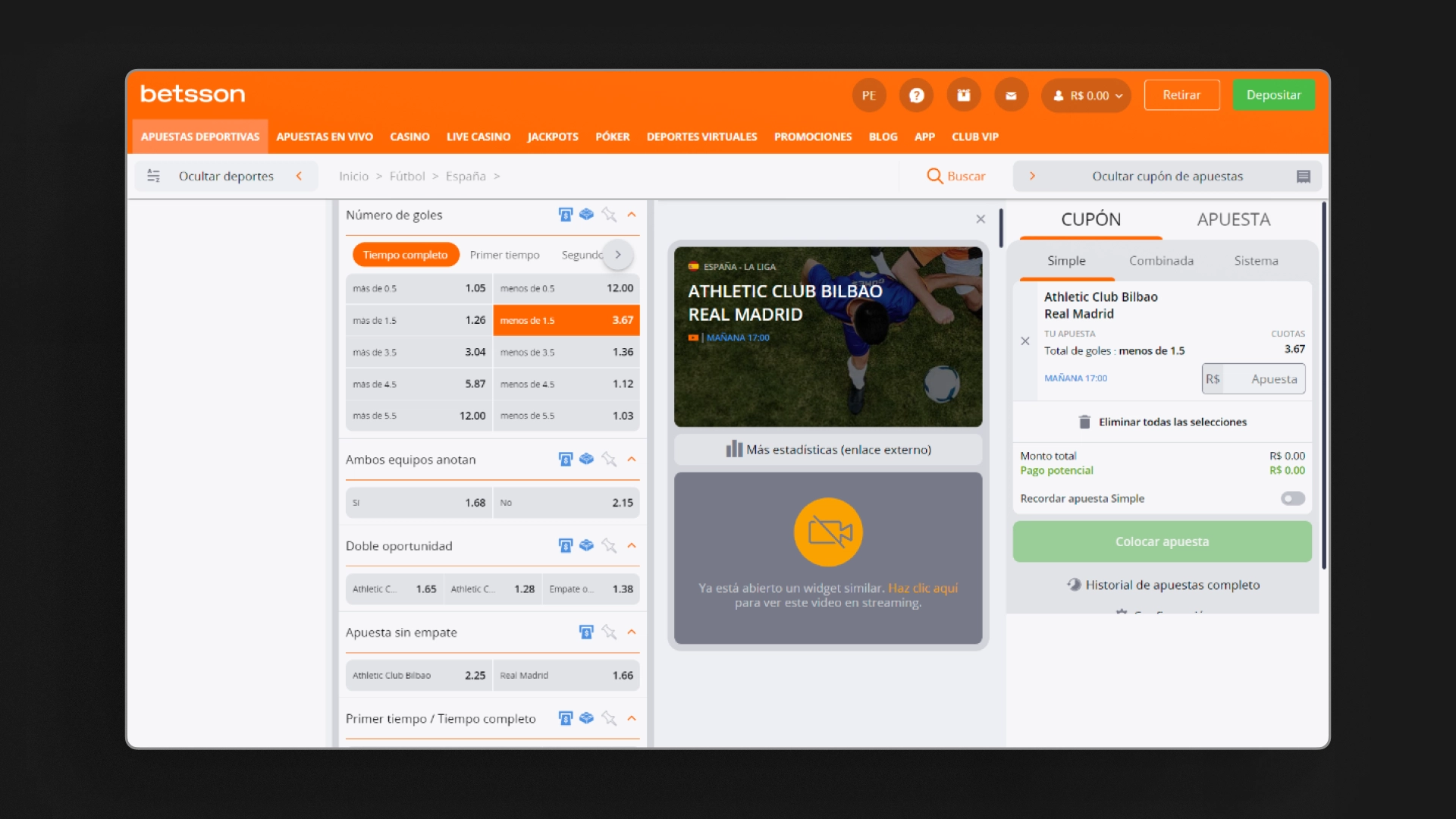
Task: Open stats icon for Apuesta sin empate
Action: click(586, 632)
